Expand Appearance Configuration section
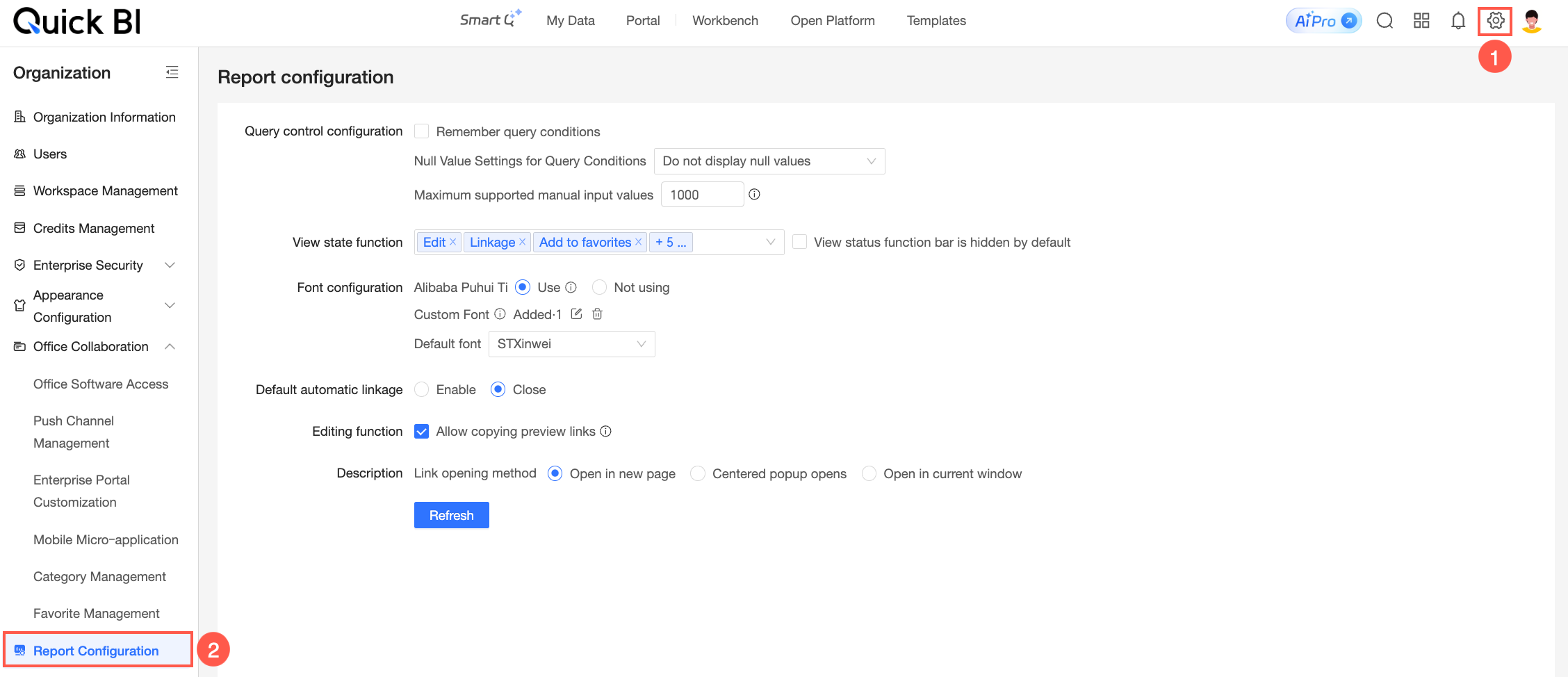The image size is (1568, 677). (x=170, y=306)
